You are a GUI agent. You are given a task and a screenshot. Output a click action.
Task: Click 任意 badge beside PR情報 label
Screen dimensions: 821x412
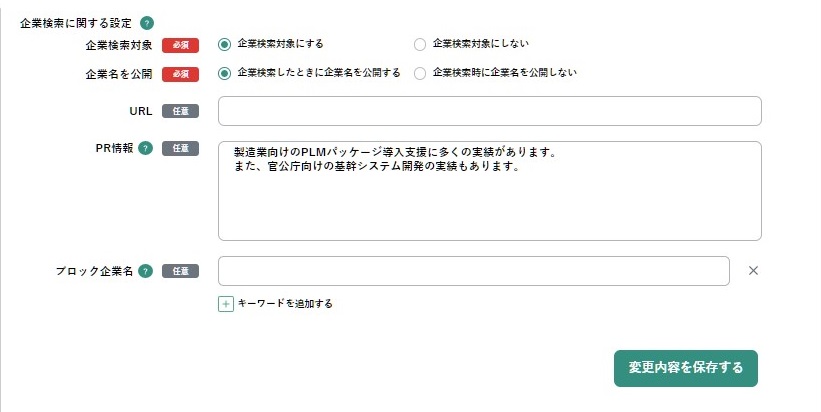point(180,148)
